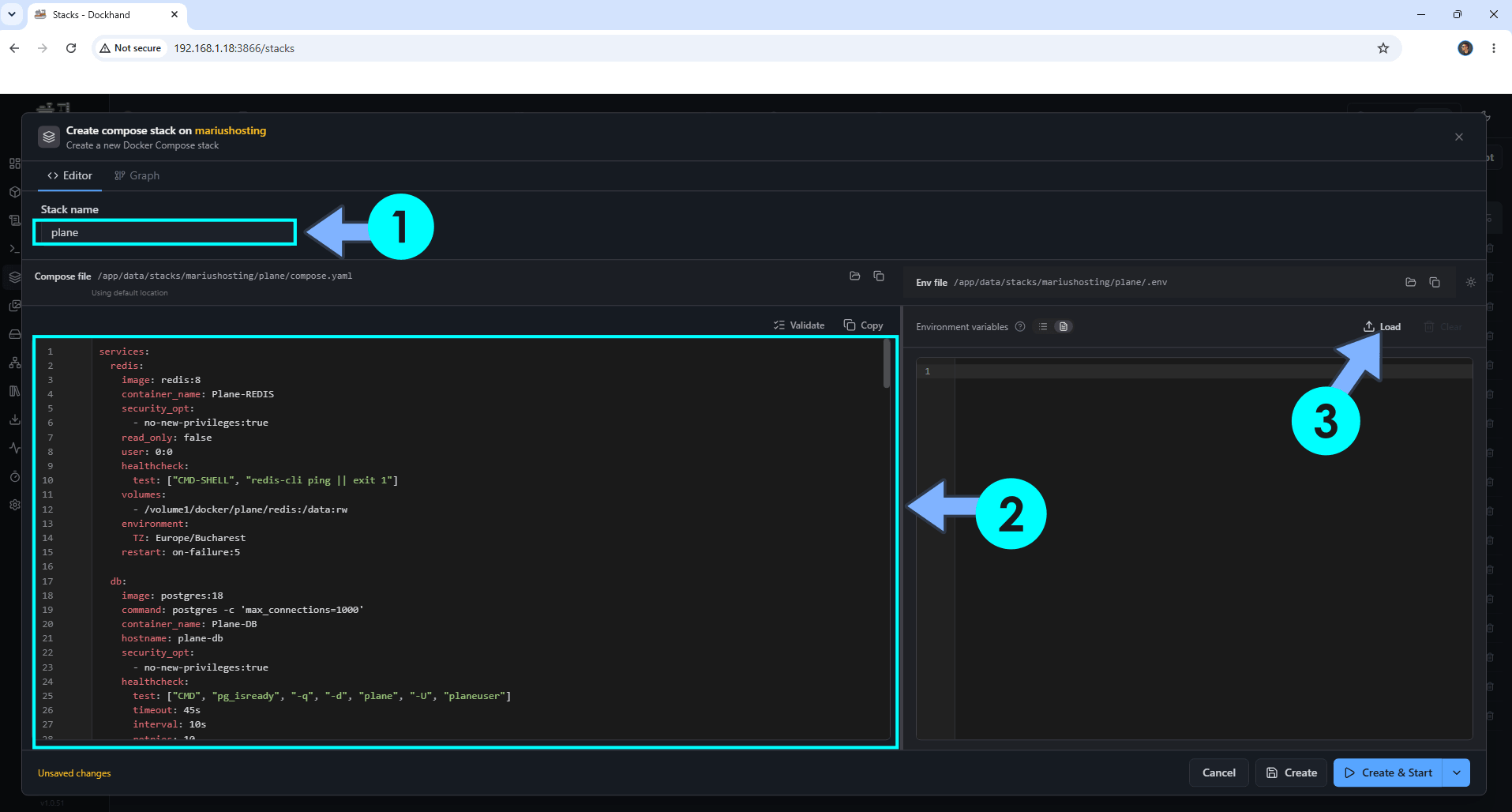Screen dimensions: 1512x812
Task: Switch environment variables to raw text view
Action: 1064,327
